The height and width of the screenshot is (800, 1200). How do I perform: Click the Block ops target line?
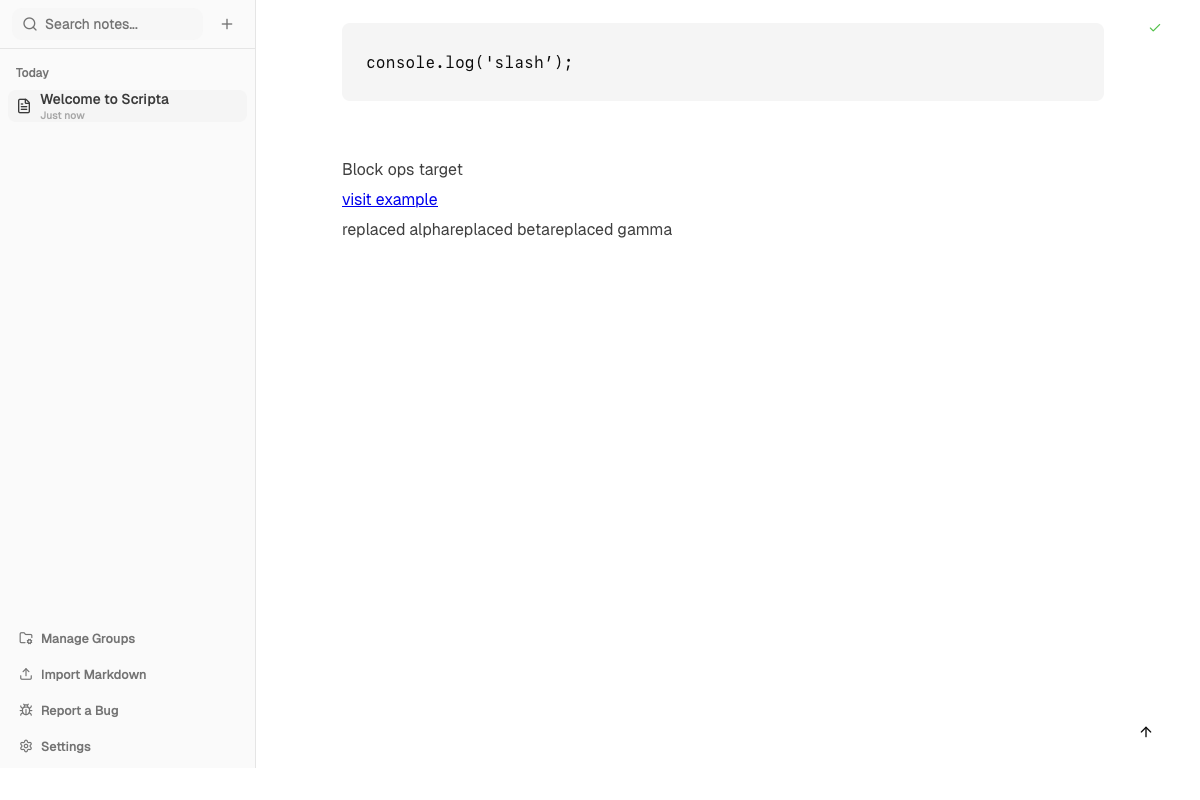point(402,169)
